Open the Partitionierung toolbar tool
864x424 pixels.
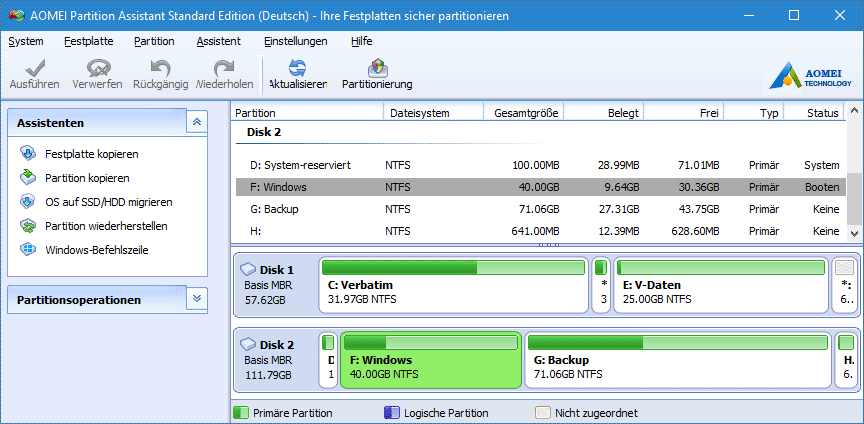[377, 68]
